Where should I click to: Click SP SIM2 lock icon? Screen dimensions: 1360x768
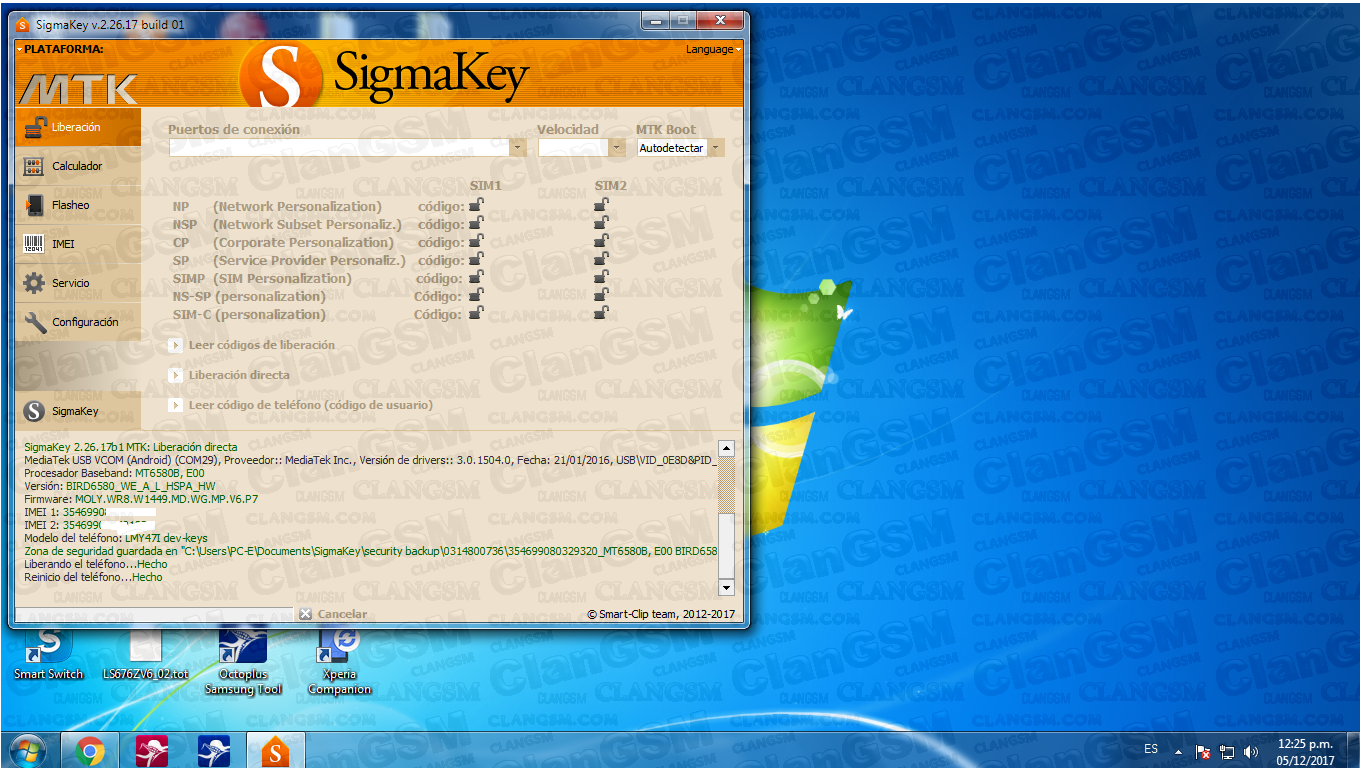pos(601,260)
